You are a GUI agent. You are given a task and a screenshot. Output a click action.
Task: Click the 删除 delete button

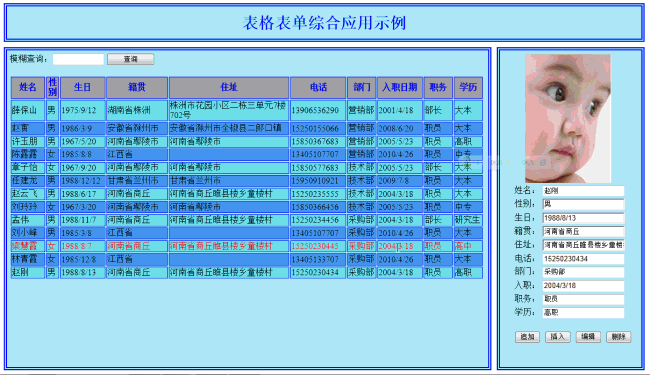(x=618, y=337)
